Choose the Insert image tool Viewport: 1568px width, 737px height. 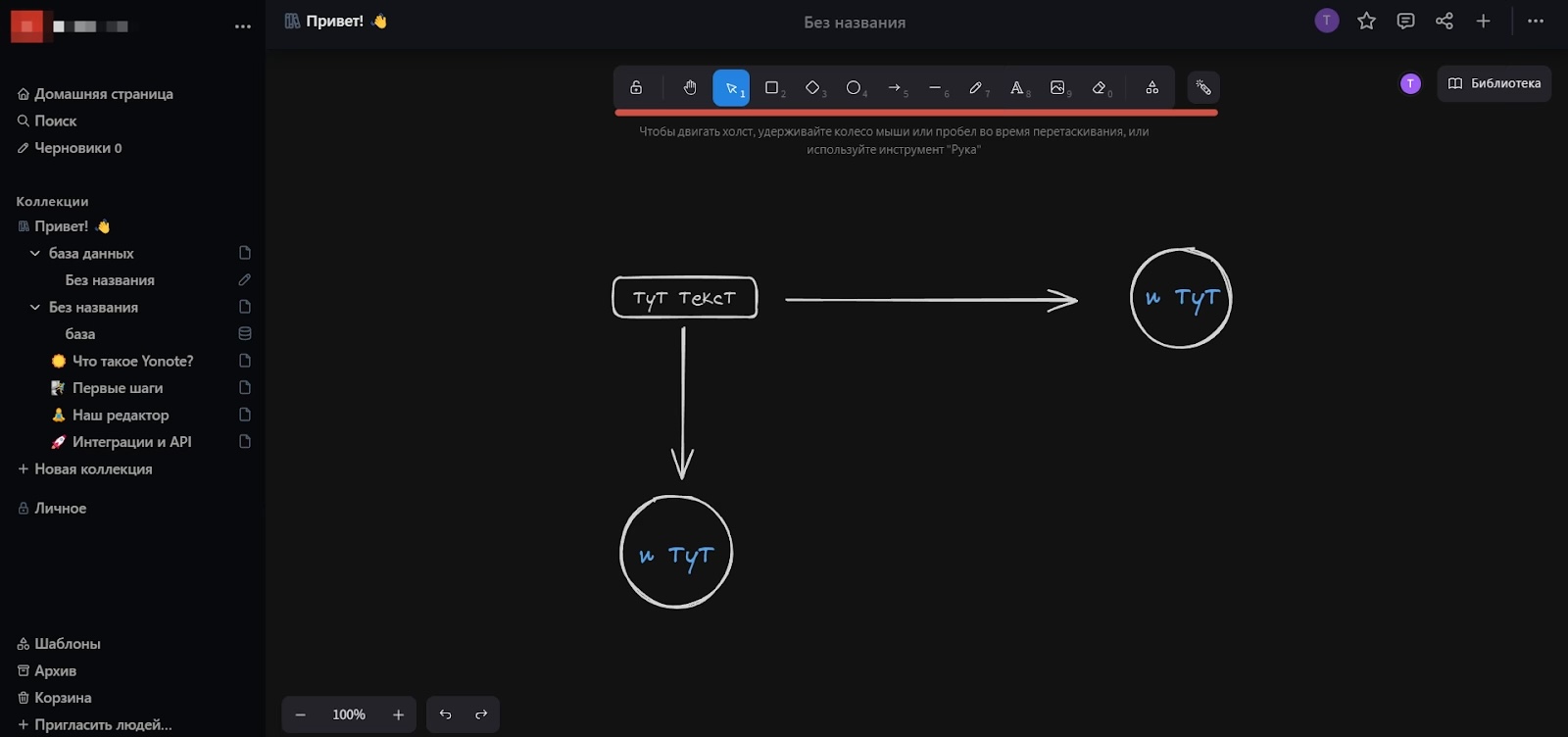(1057, 88)
